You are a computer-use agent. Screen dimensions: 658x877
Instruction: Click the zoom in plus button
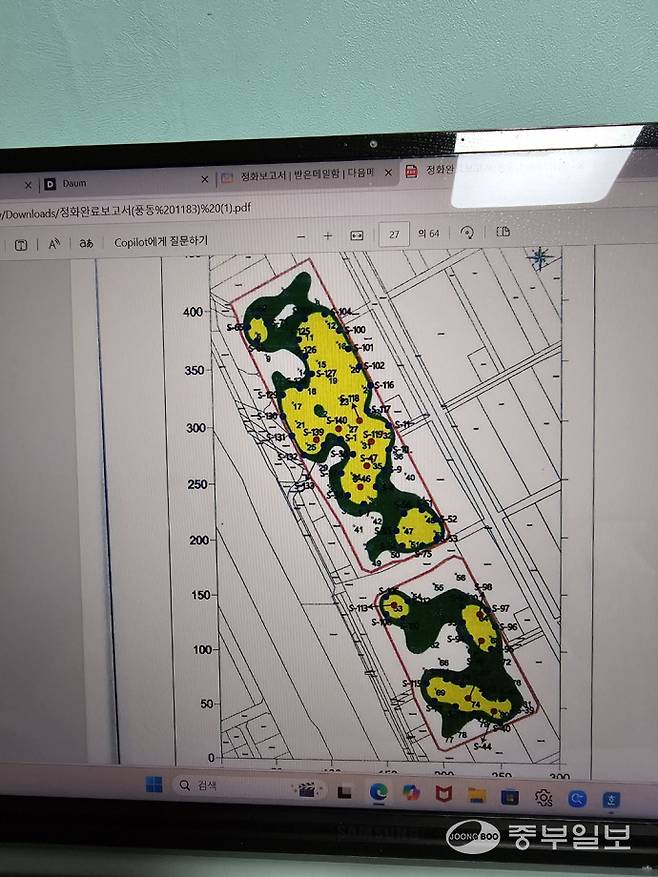(x=327, y=236)
